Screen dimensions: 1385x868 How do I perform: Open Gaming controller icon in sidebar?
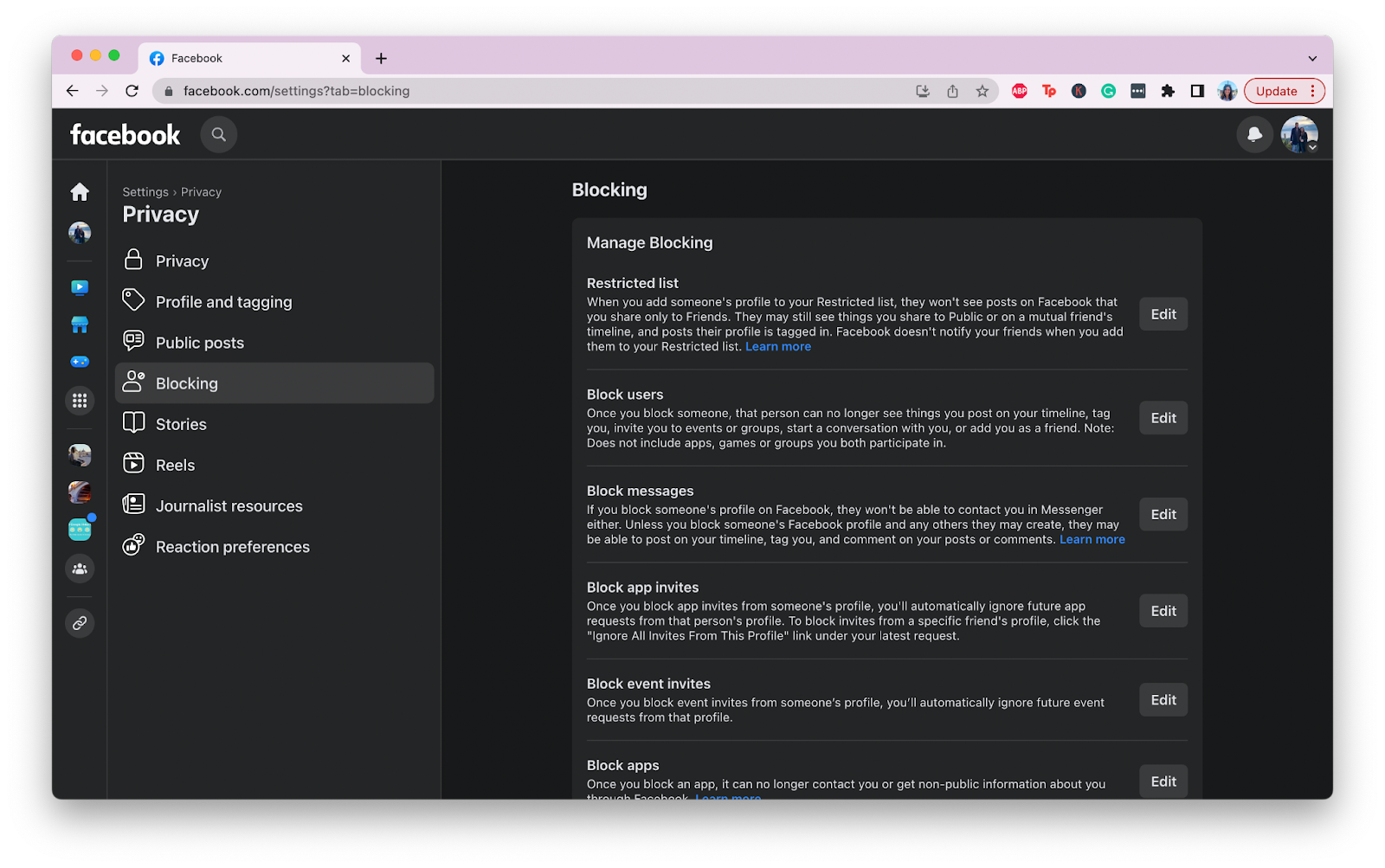(x=80, y=362)
